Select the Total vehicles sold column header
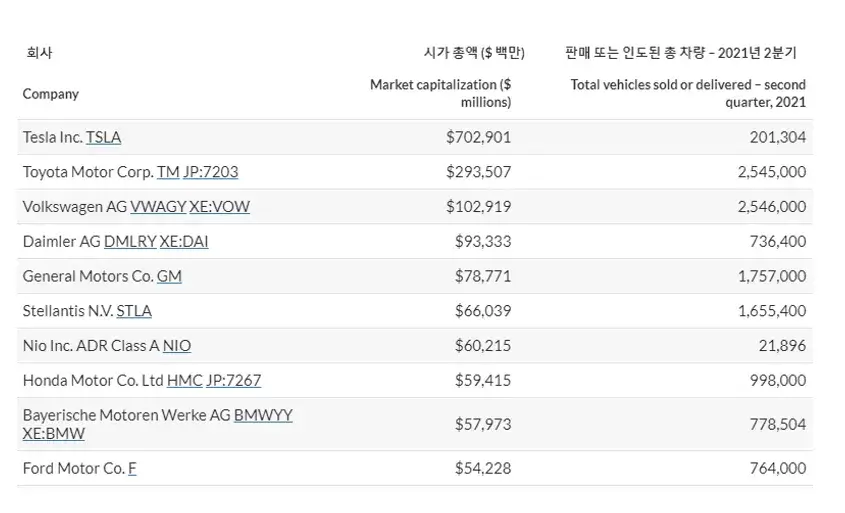The height and width of the screenshot is (513, 845). click(x=688, y=93)
